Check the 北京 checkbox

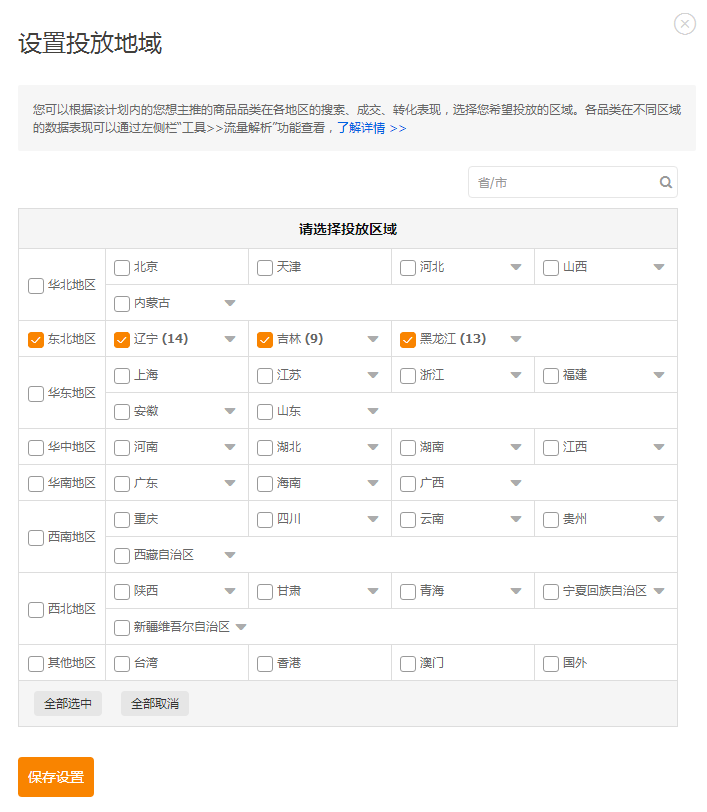point(122,267)
